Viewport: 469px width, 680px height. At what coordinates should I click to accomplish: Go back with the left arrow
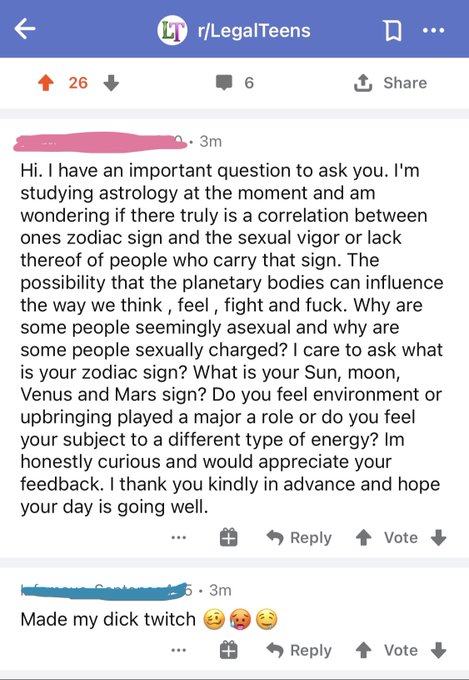point(25,29)
